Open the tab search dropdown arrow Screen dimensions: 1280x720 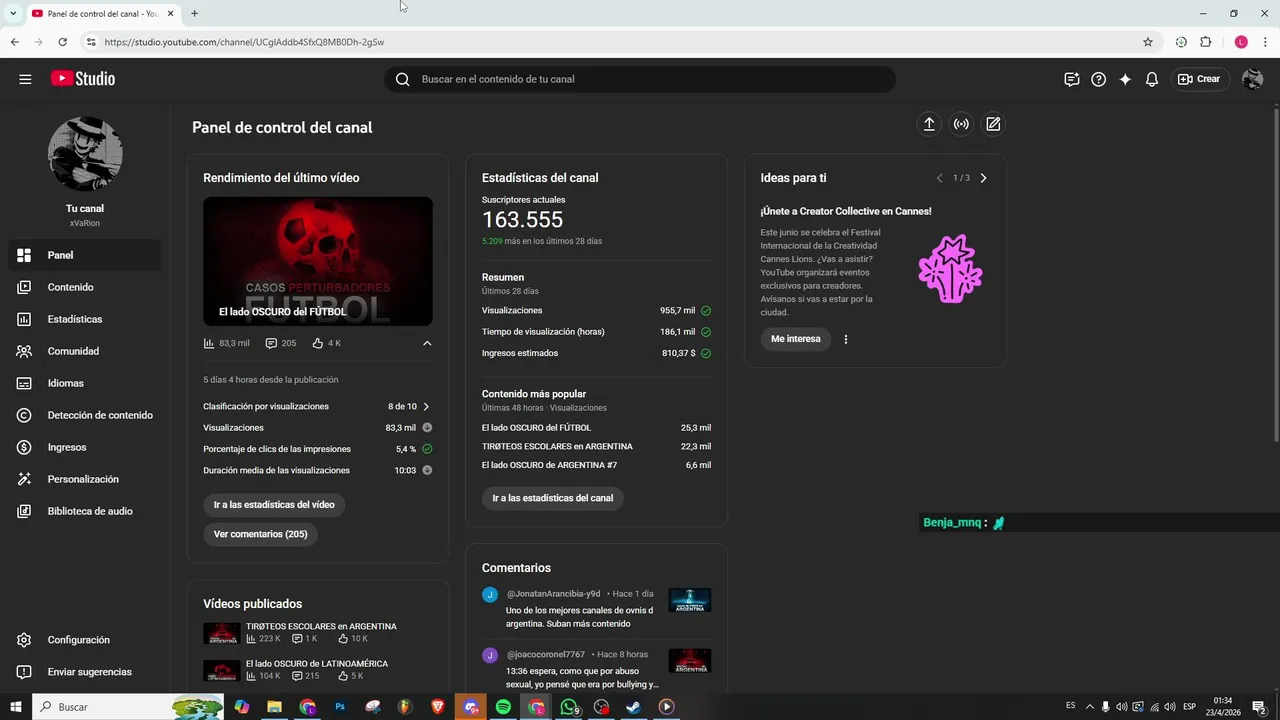(13, 13)
